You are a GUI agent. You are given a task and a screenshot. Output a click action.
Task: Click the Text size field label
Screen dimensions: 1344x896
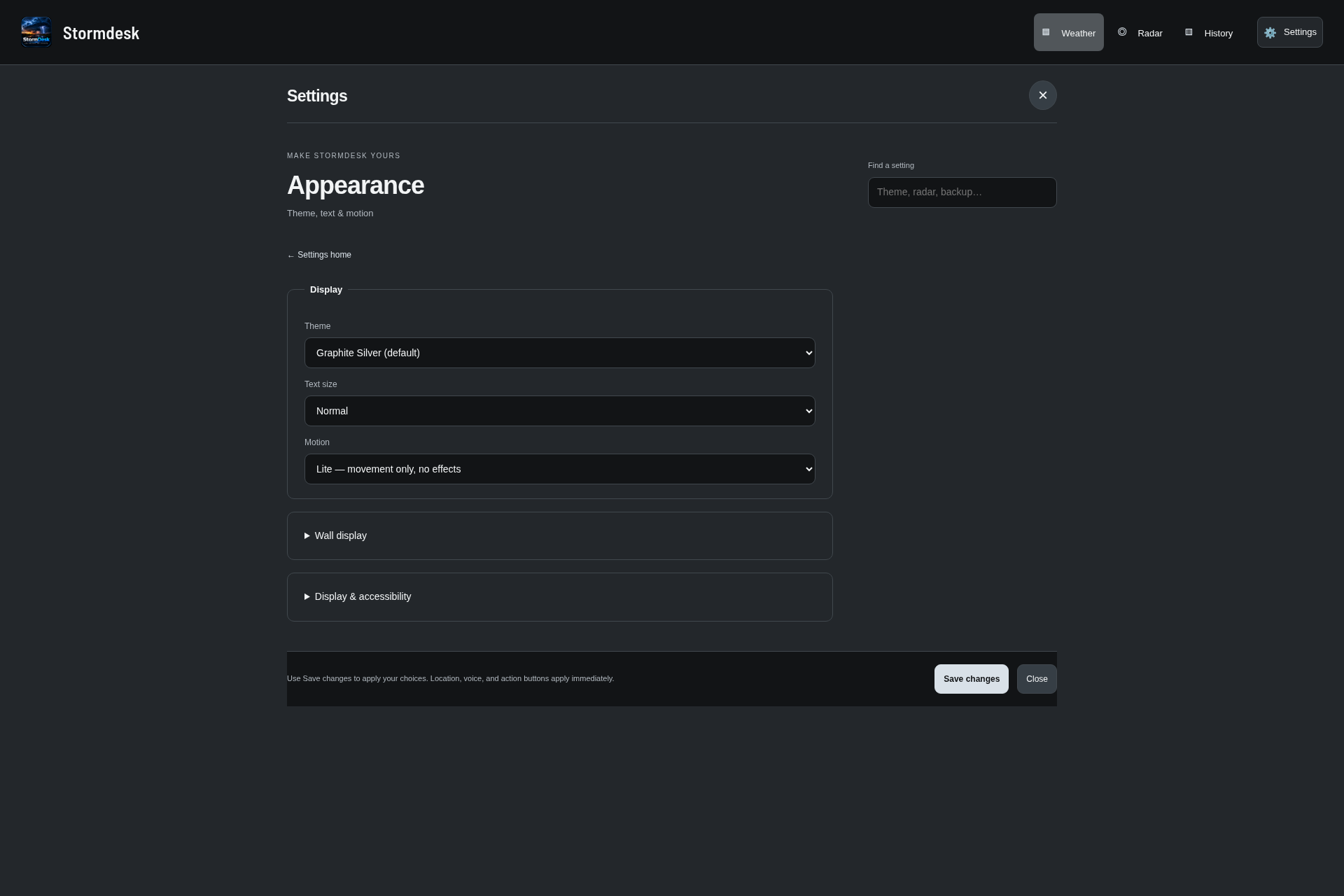point(321,384)
